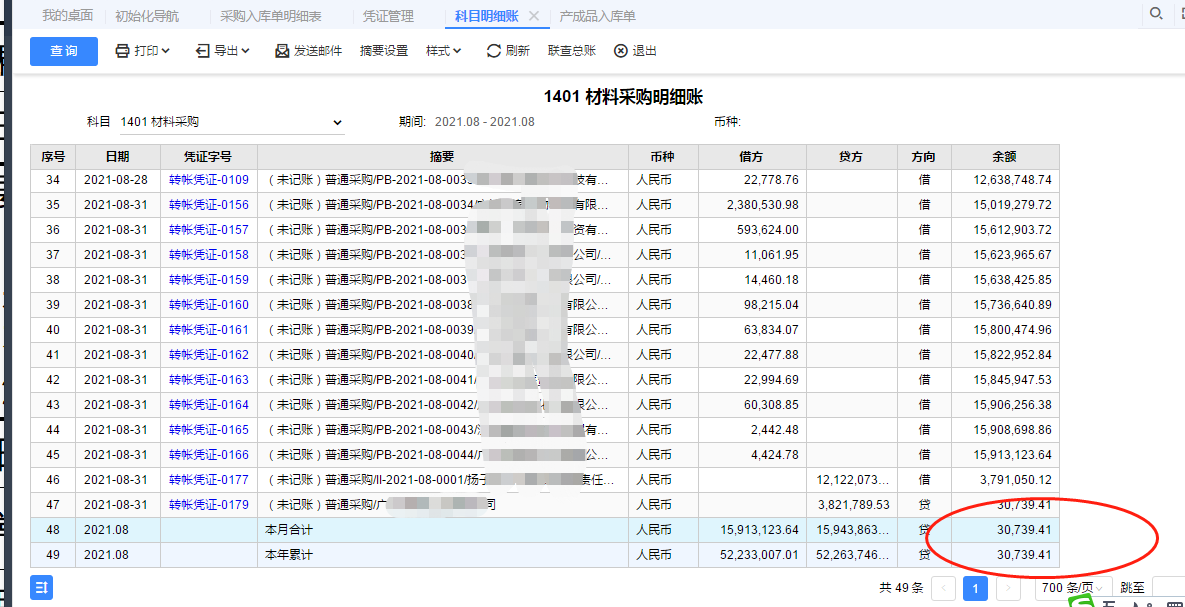Open voucher link 转帐凭证-0162
This screenshot has height=607, width=1185.
(209, 355)
